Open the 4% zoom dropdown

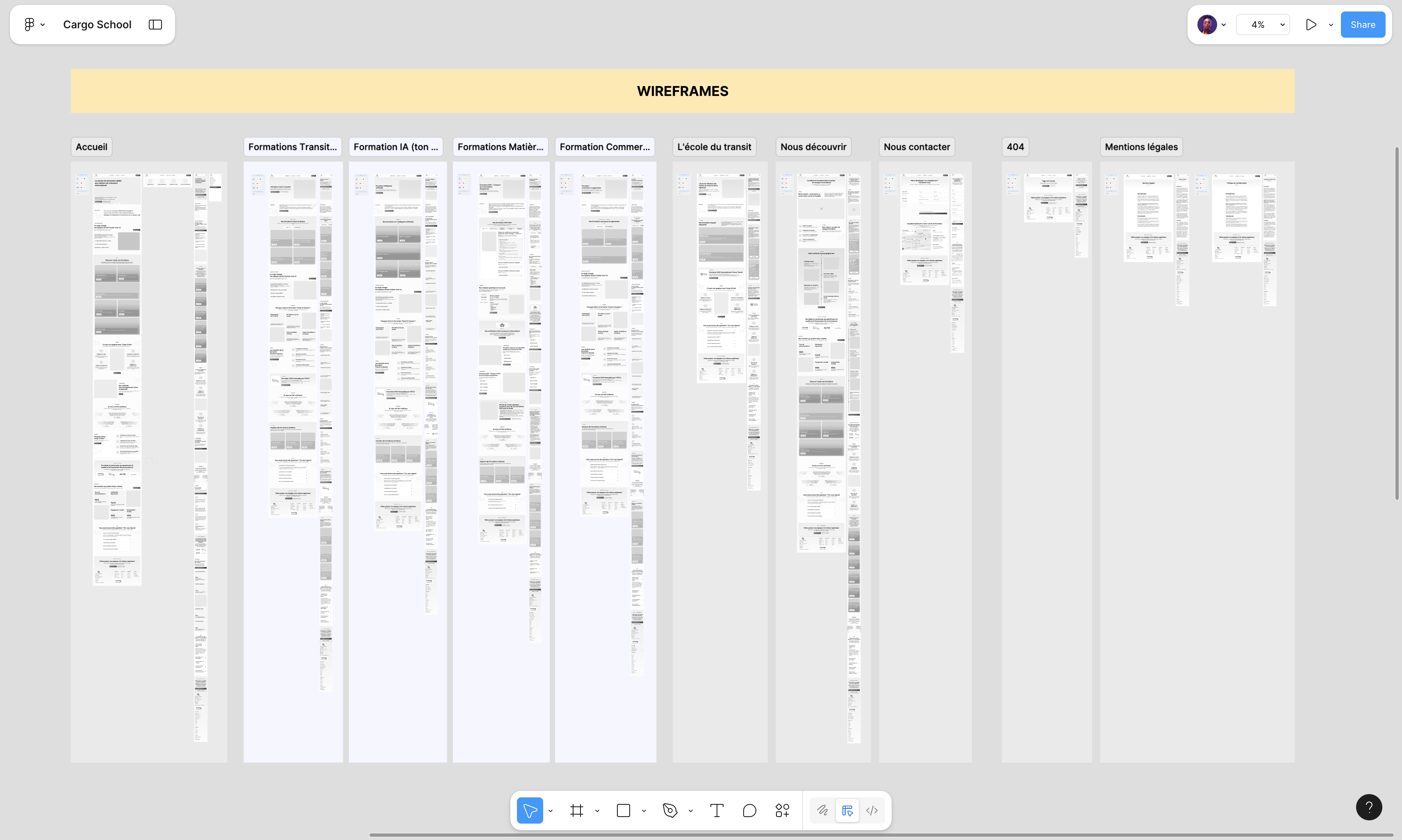click(1263, 24)
